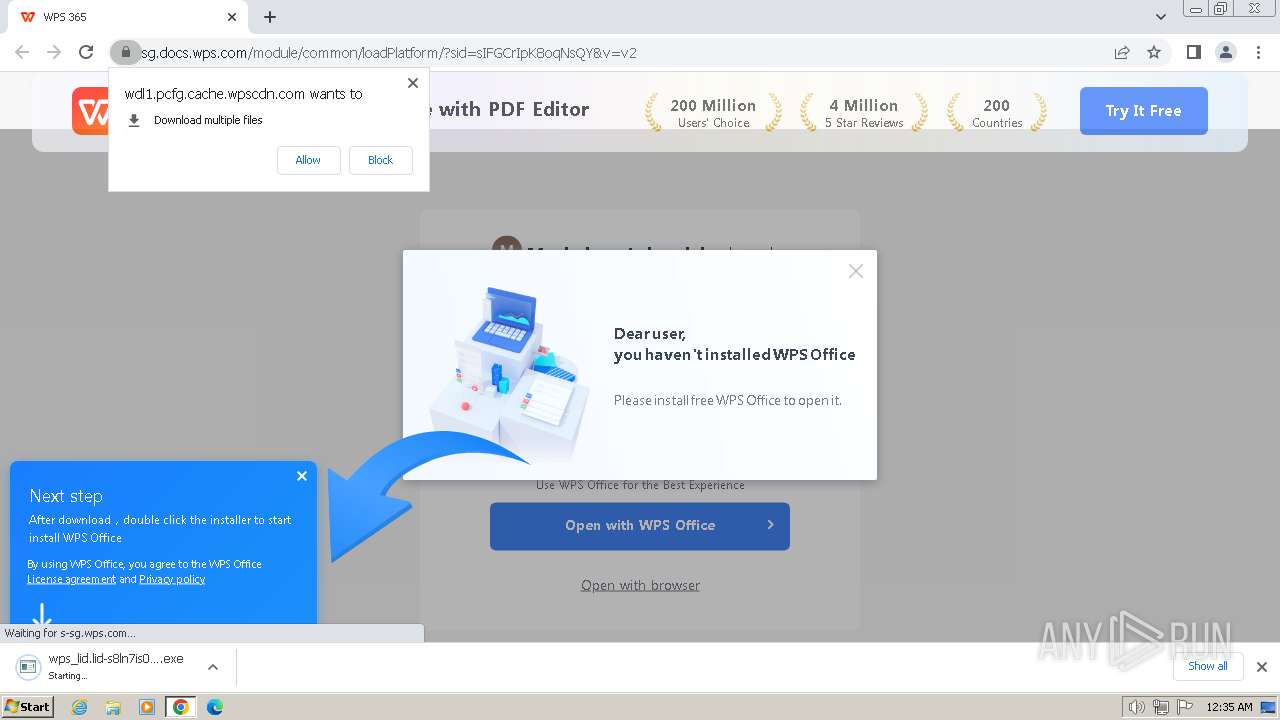Click the 12:35 AM clock
This screenshot has width=1280, height=720.
[x=1229, y=707]
